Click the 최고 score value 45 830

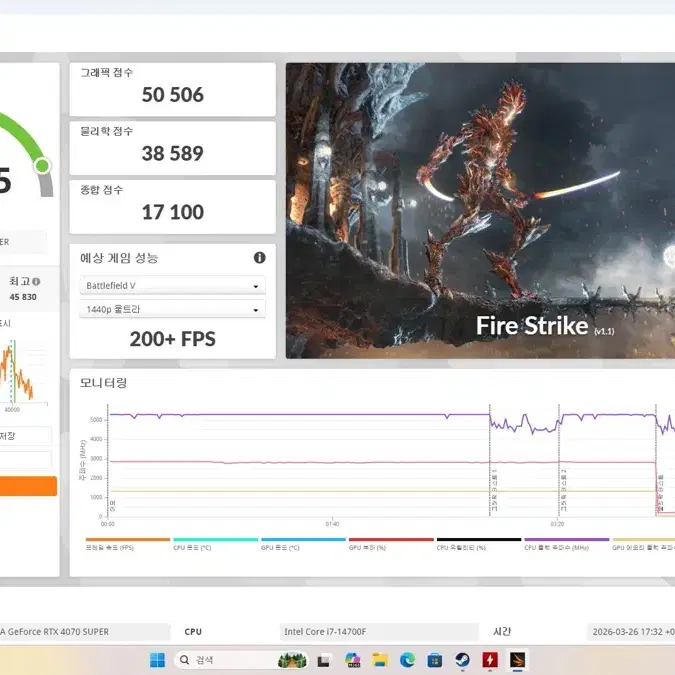point(23,297)
